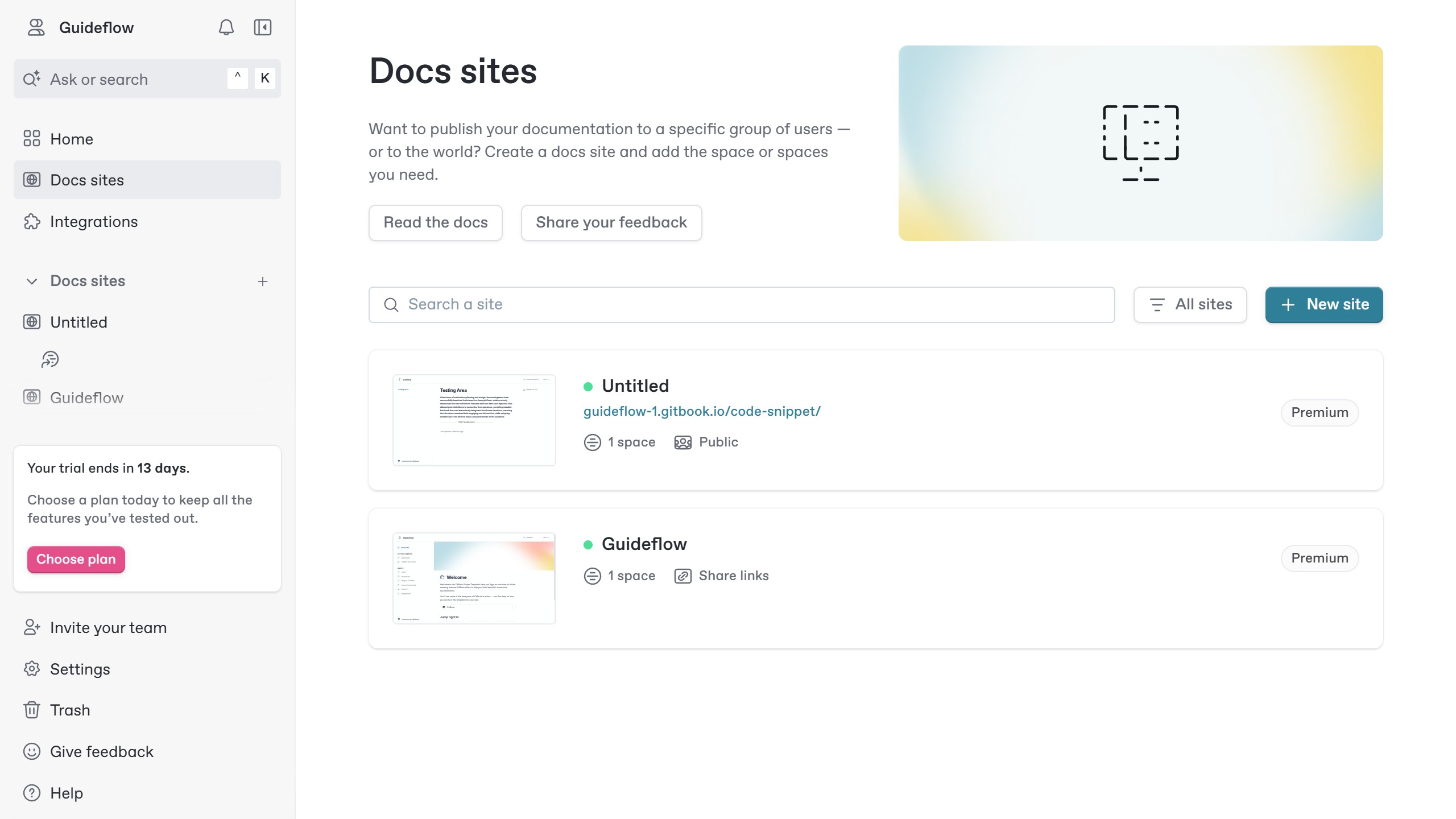Open Trash from sidebar

147,710
